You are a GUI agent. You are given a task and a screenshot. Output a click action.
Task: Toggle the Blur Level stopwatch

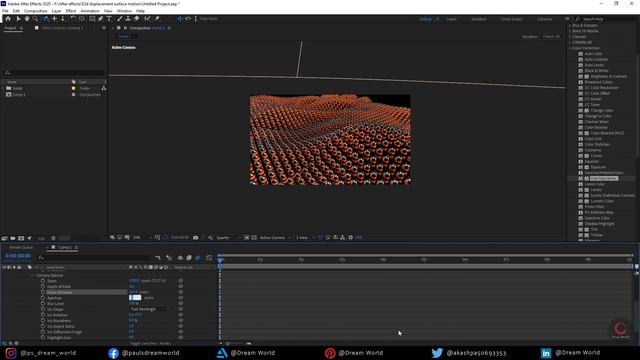[43, 304]
